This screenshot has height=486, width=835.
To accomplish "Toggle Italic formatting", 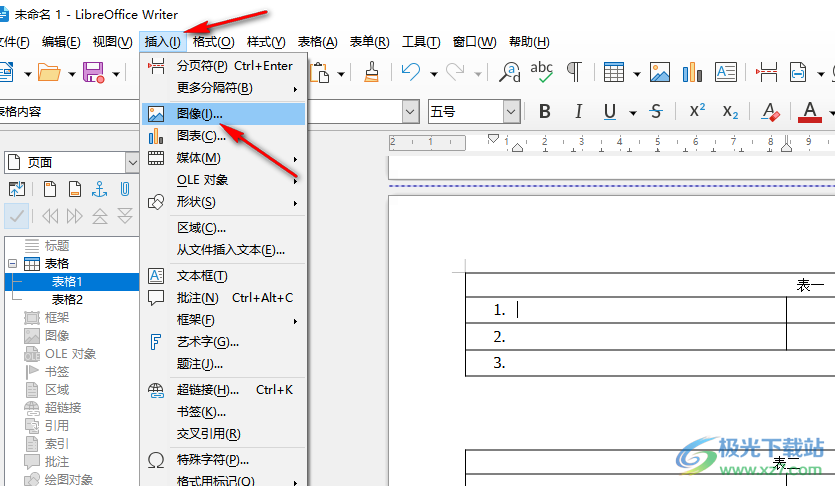I will point(578,111).
